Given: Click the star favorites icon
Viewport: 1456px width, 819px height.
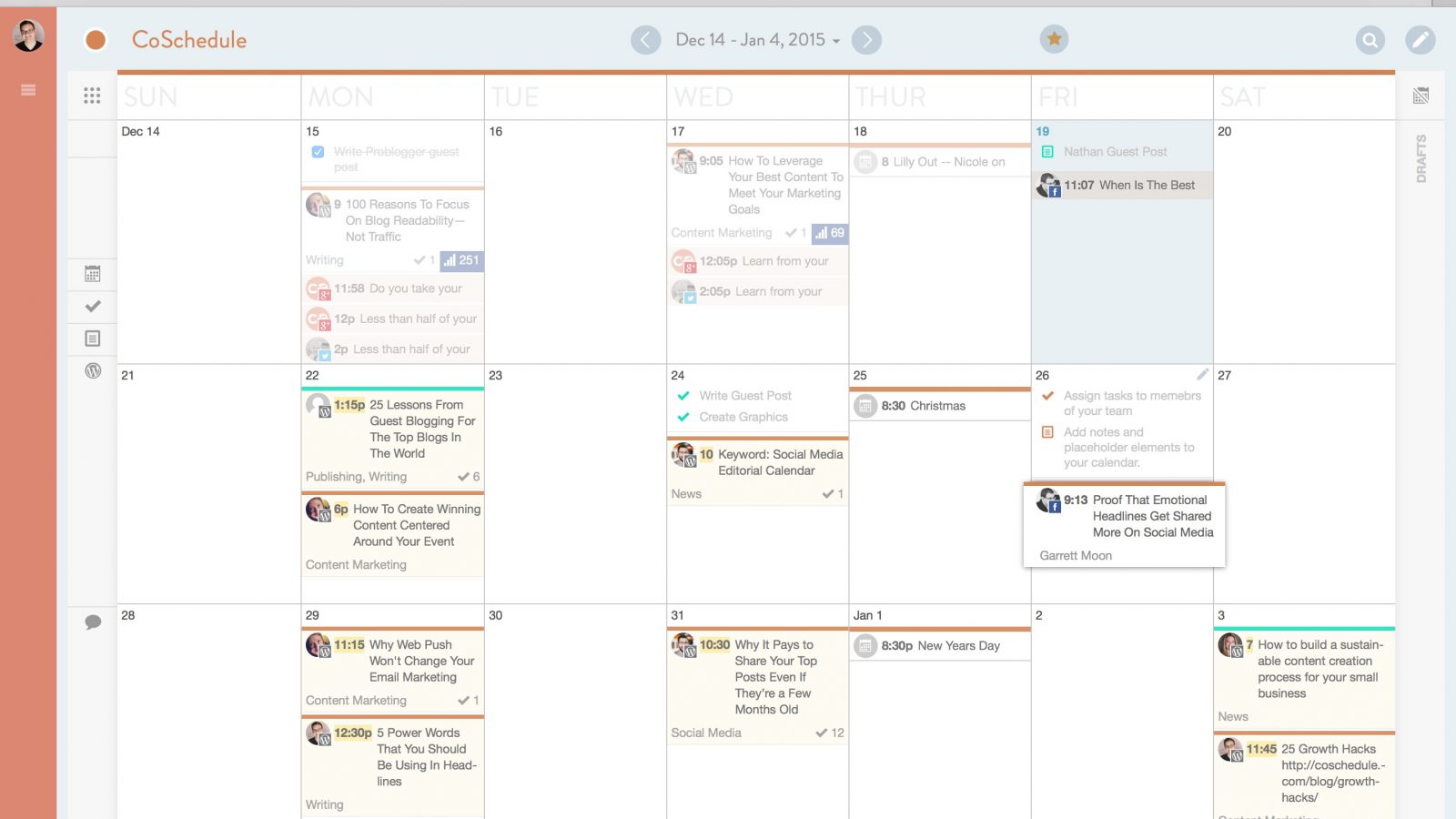Looking at the screenshot, I should pyautogui.click(x=1054, y=39).
